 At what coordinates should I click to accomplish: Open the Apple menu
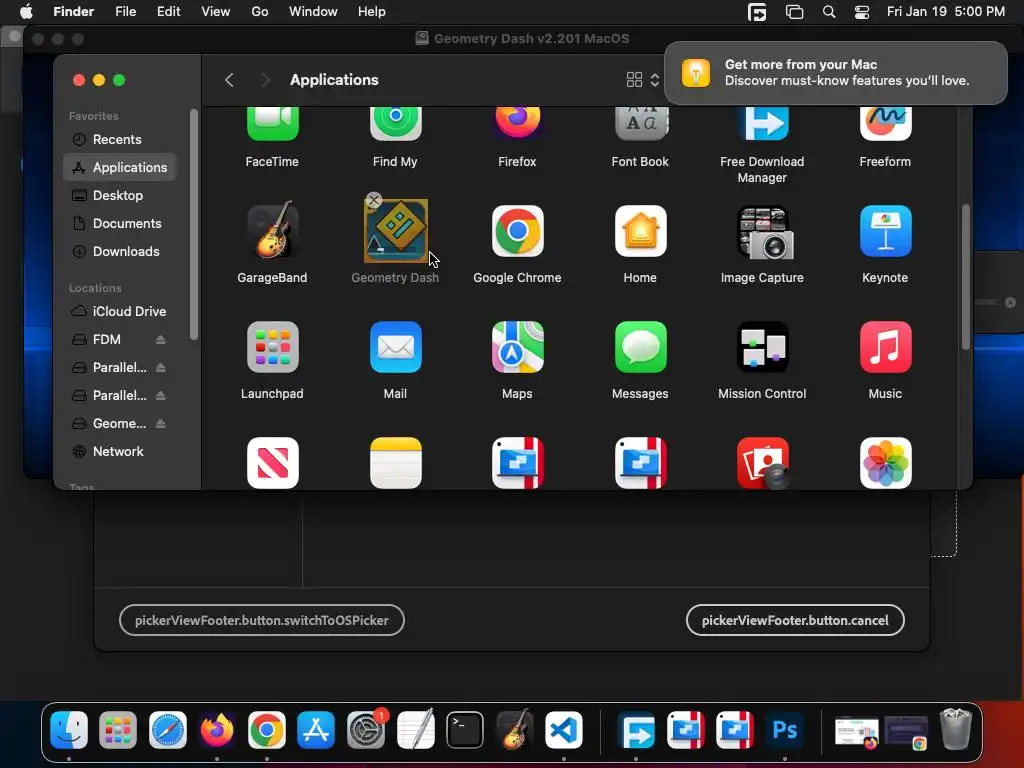click(x=26, y=12)
